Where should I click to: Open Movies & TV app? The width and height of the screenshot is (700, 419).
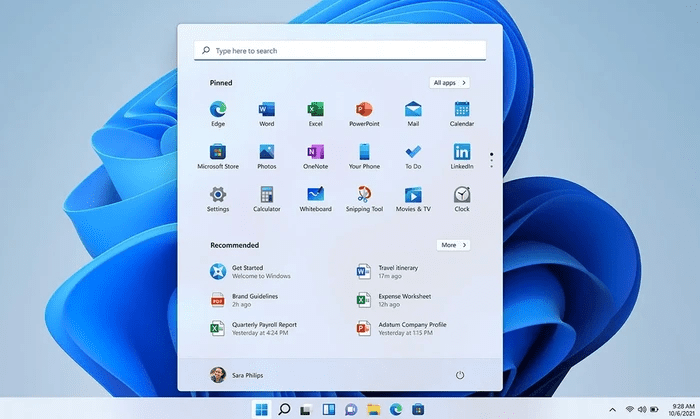tap(413, 199)
